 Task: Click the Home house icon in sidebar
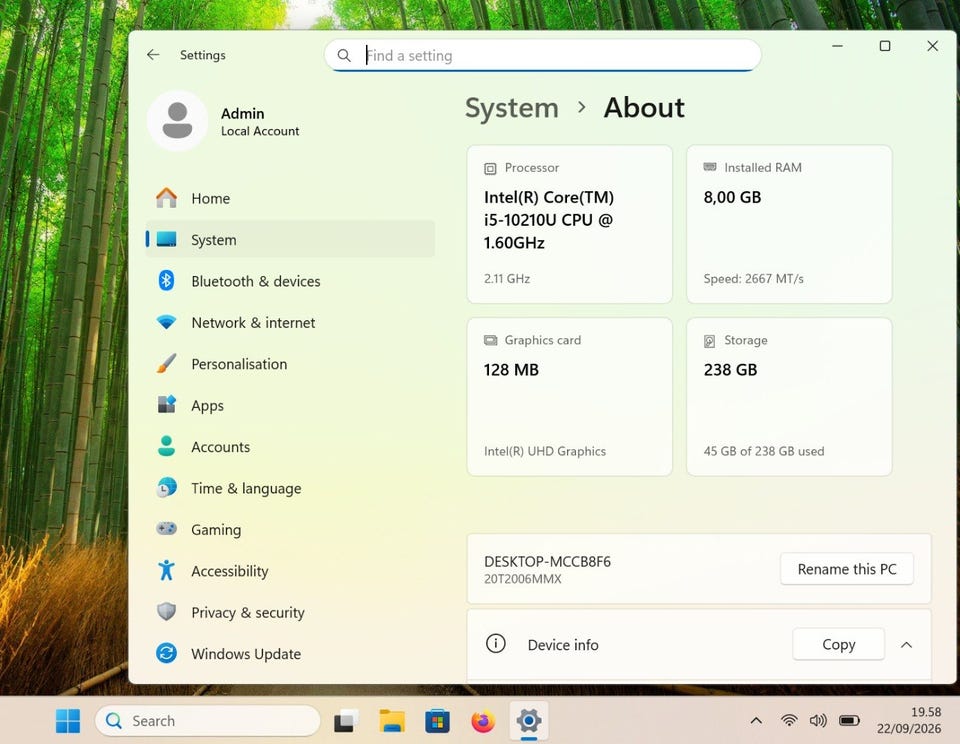pyautogui.click(x=166, y=198)
